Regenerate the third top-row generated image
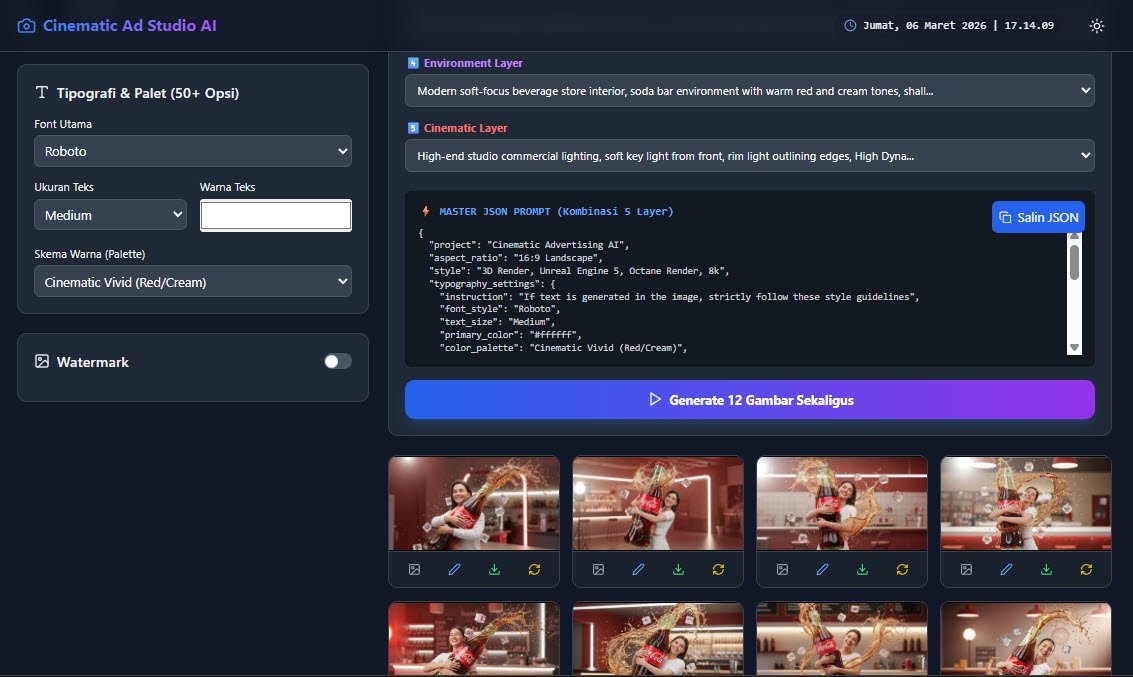 [902, 569]
